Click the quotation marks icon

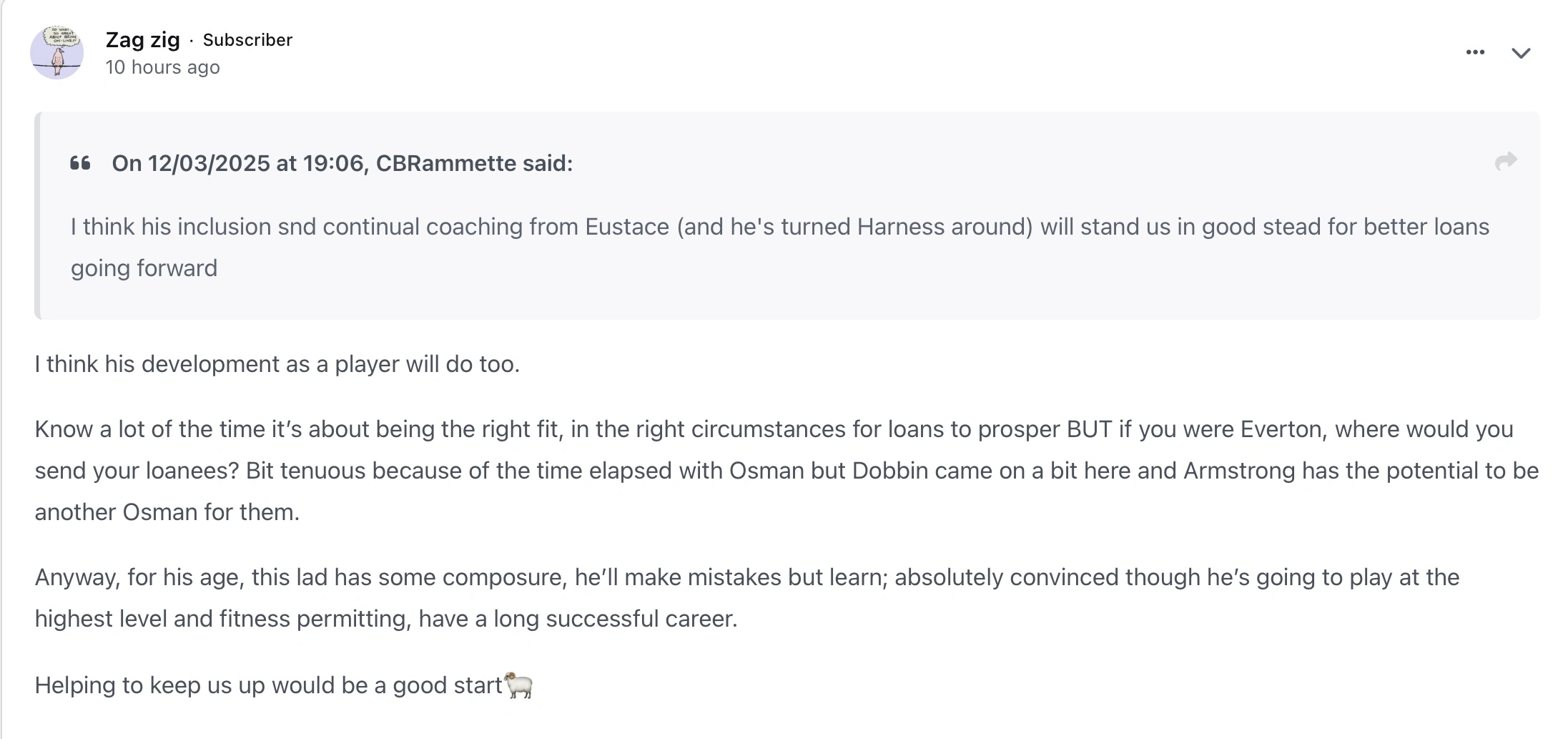(80, 163)
